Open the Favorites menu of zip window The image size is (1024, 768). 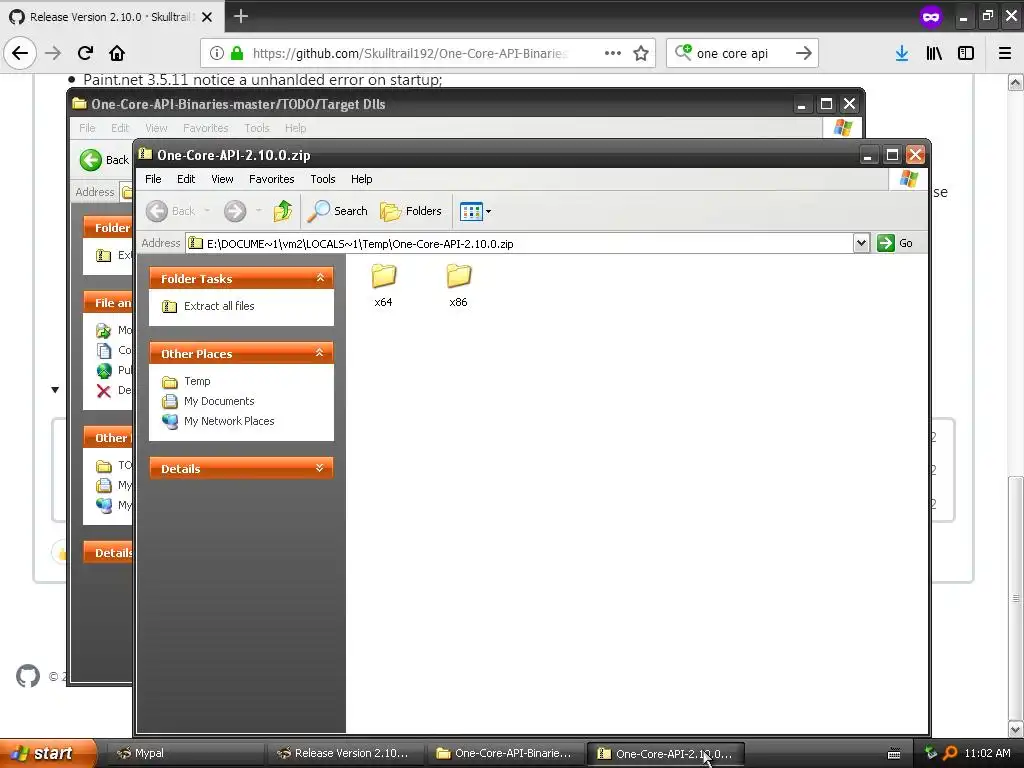[x=272, y=179]
